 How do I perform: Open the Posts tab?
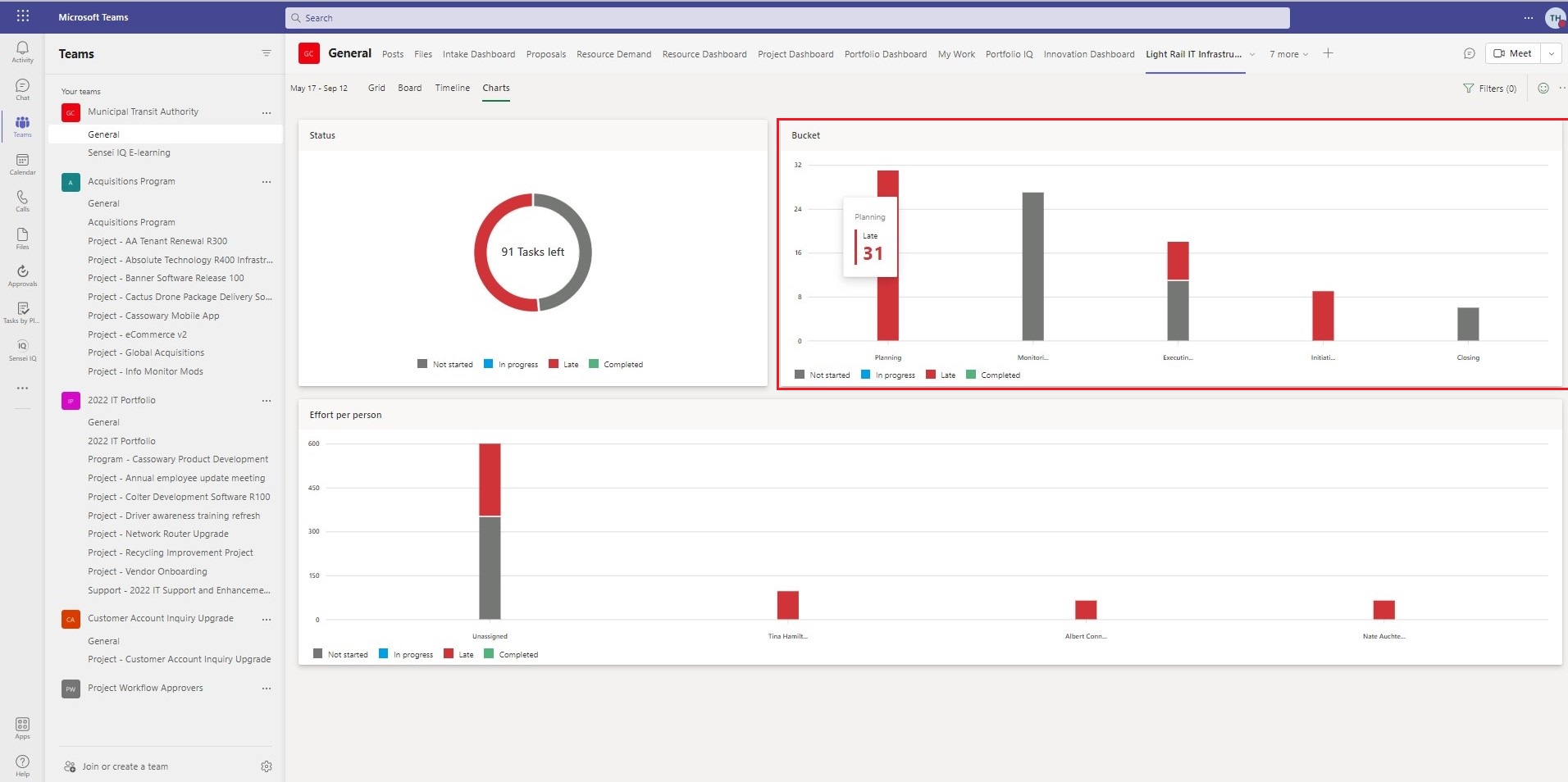[x=393, y=54]
